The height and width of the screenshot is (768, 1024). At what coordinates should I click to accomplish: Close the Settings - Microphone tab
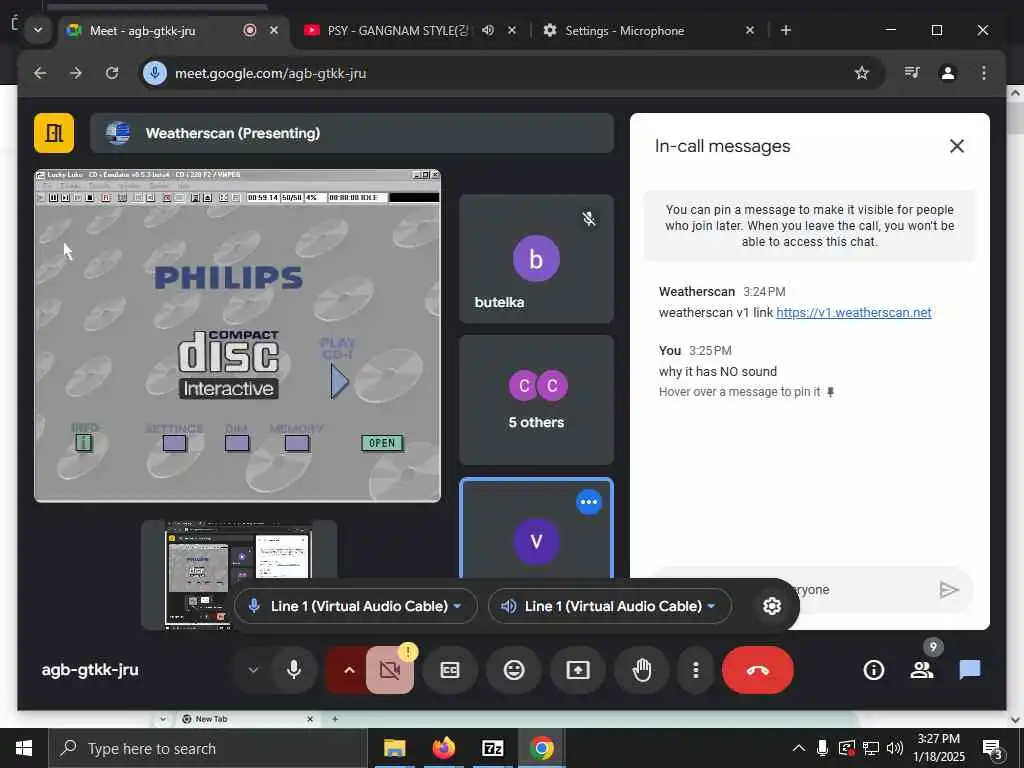coord(750,30)
